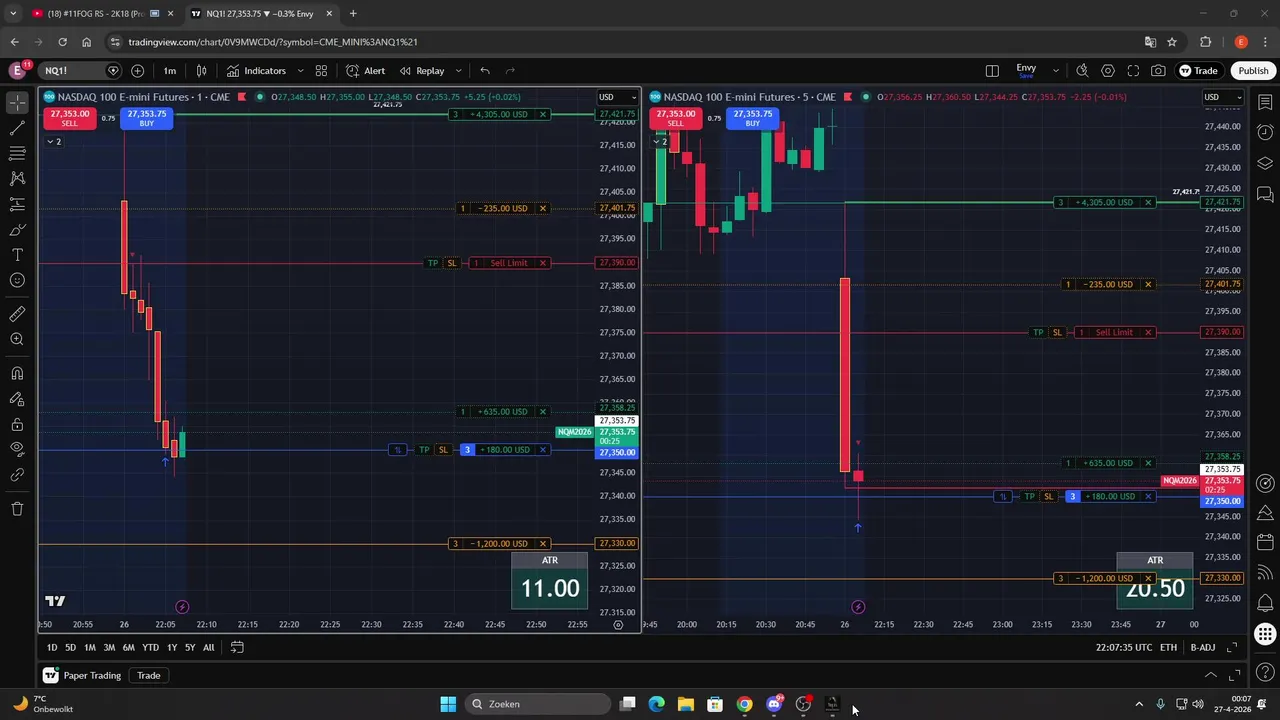Change the USD currency on the right chart

(x=1221, y=97)
